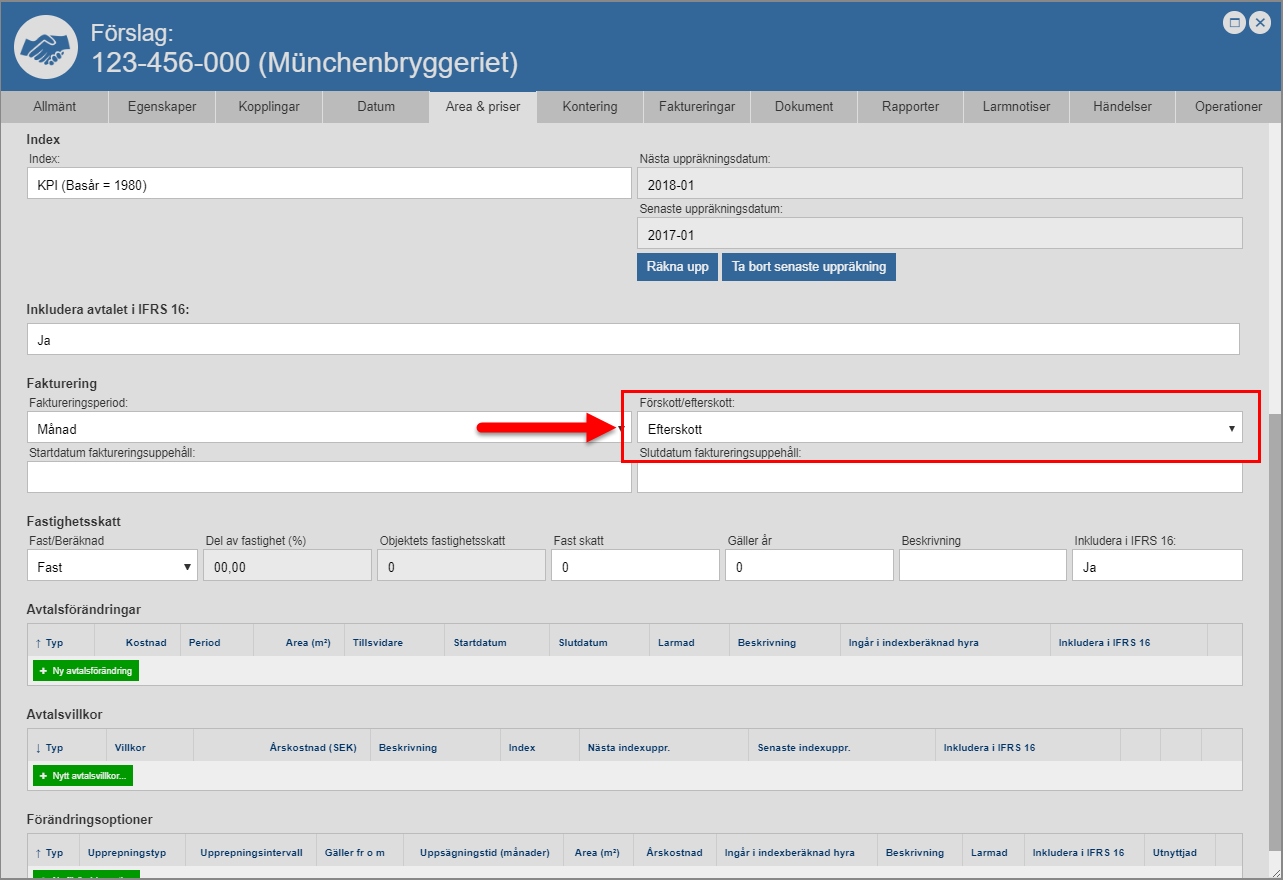Viewport: 1283px width, 880px height.
Task: Click Ta bort senaste uppräkning button
Action: tap(808, 267)
